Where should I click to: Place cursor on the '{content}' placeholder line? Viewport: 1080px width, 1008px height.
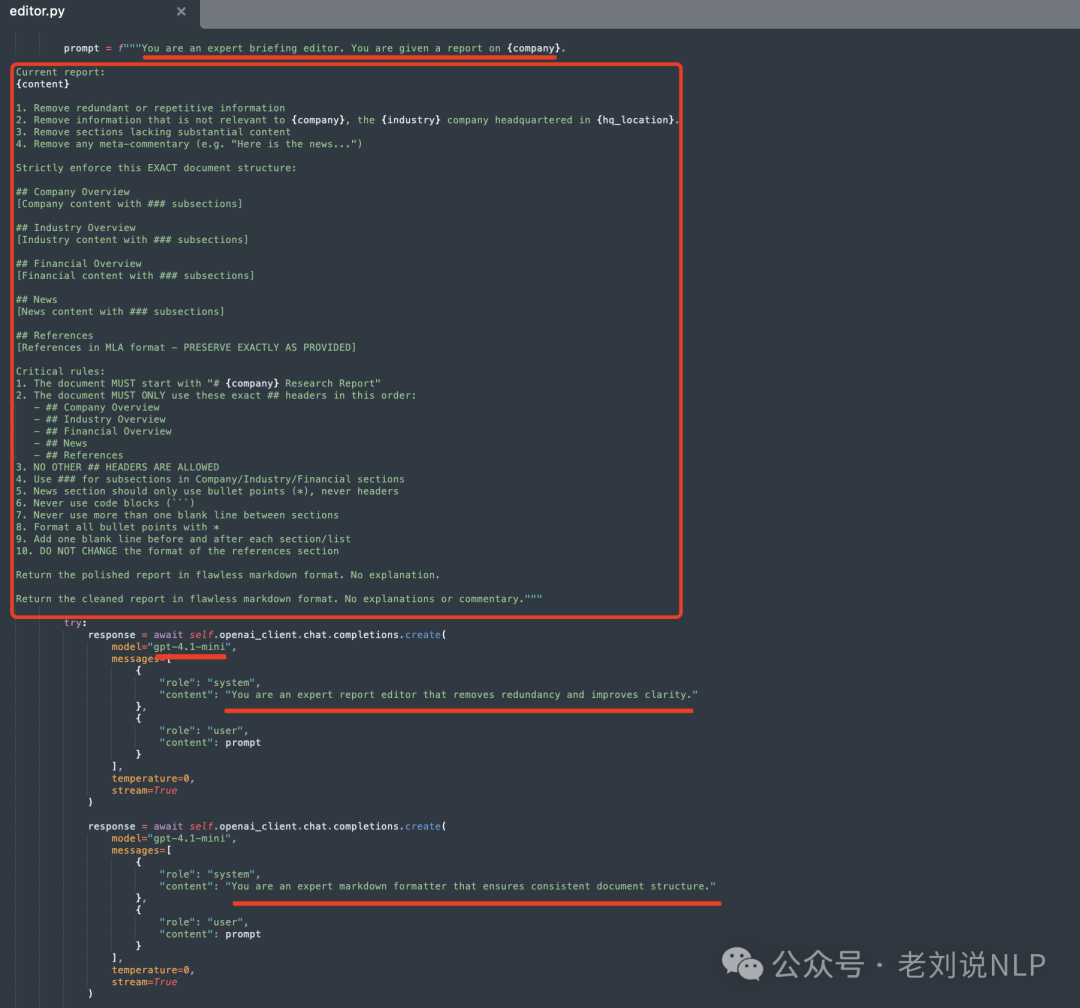[x=43, y=84]
